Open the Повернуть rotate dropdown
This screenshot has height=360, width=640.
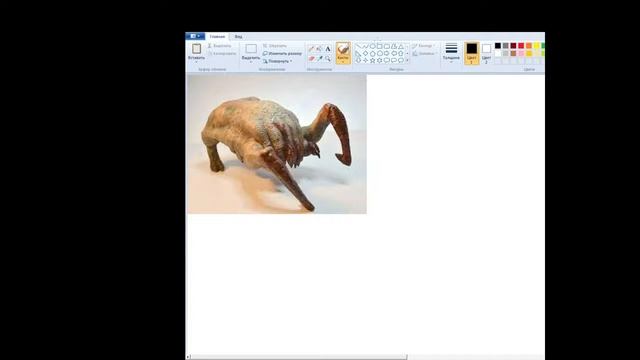pyautogui.click(x=278, y=61)
